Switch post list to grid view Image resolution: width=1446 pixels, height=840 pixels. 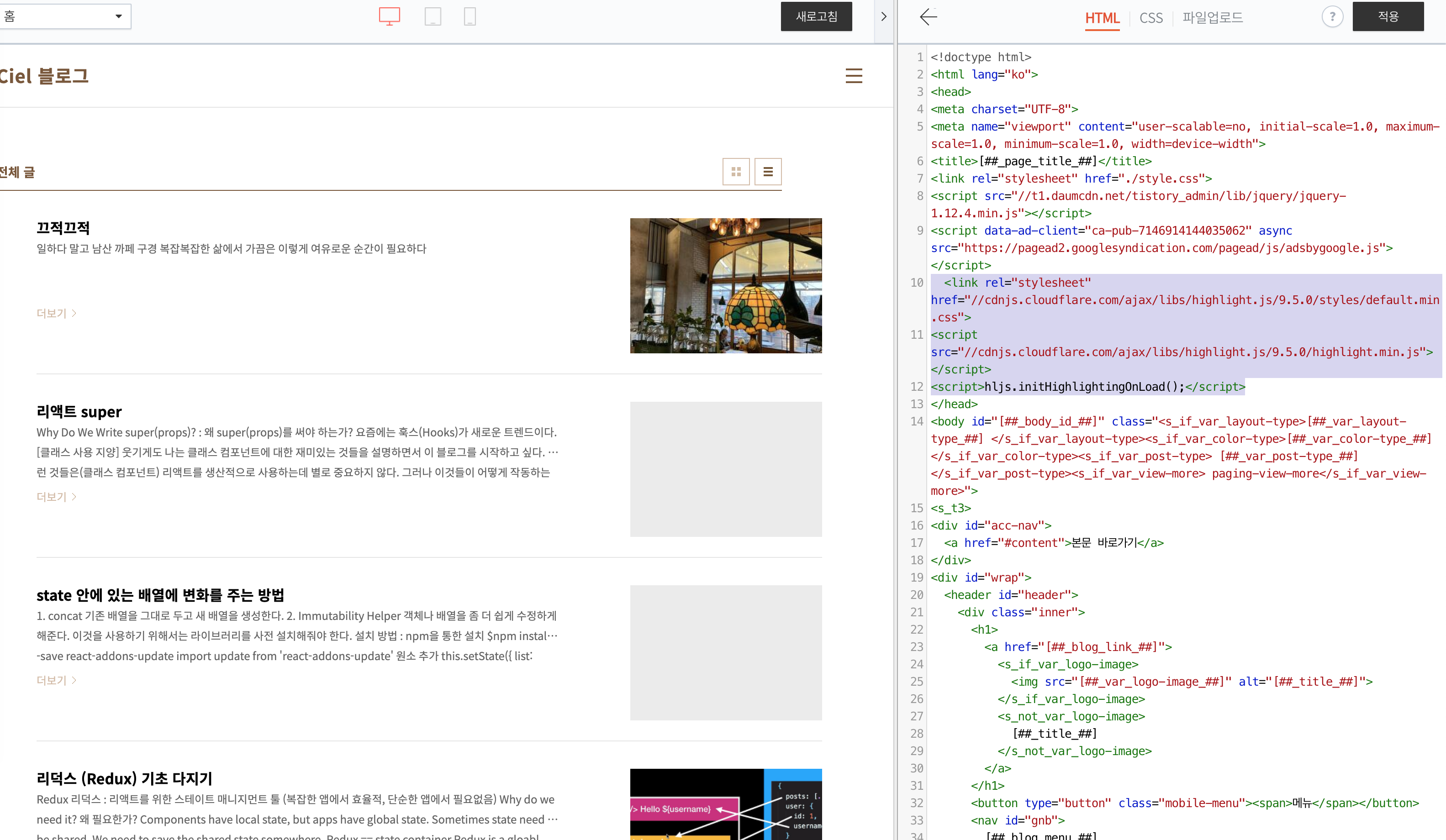coord(736,172)
